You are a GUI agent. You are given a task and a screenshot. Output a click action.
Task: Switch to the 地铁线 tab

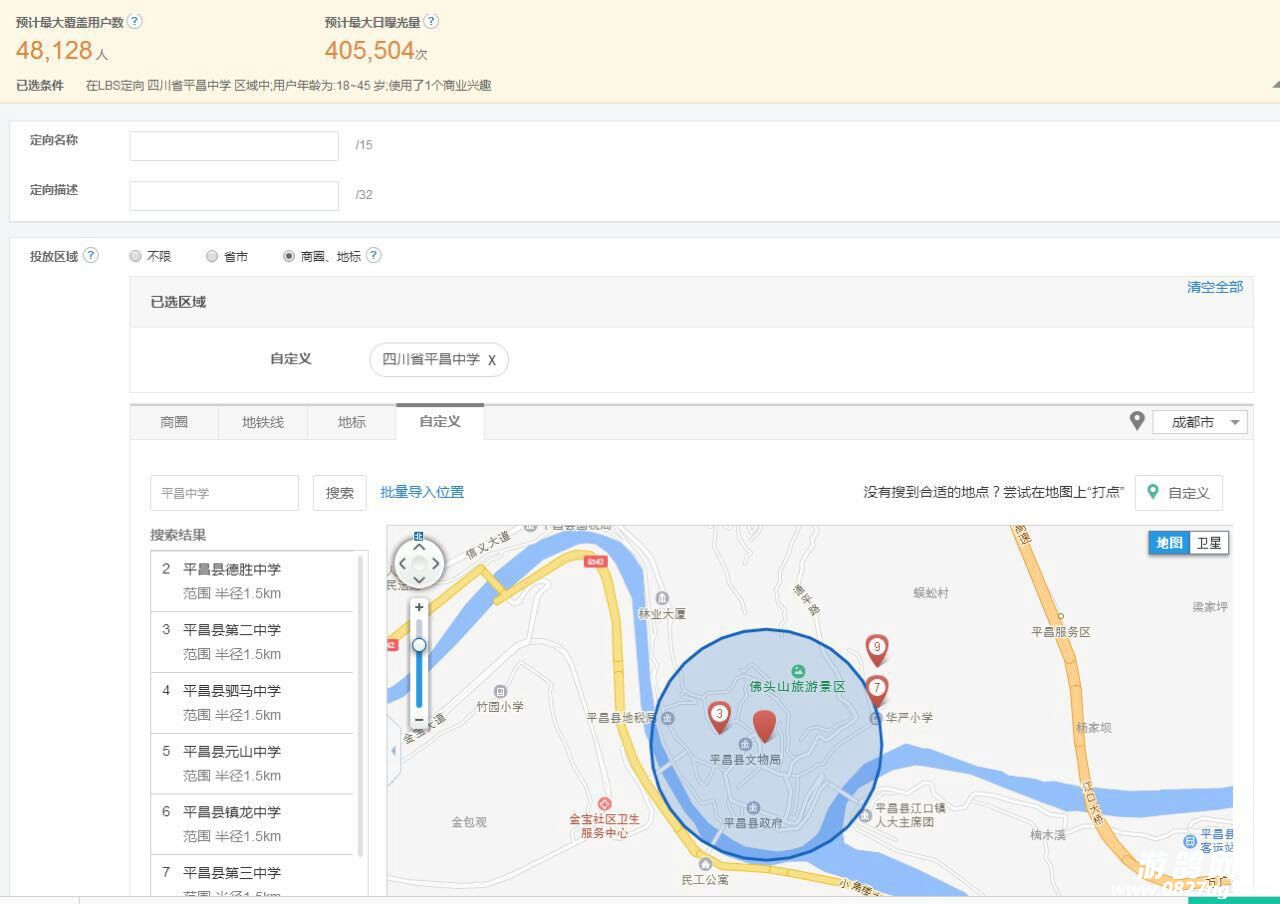point(263,422)
